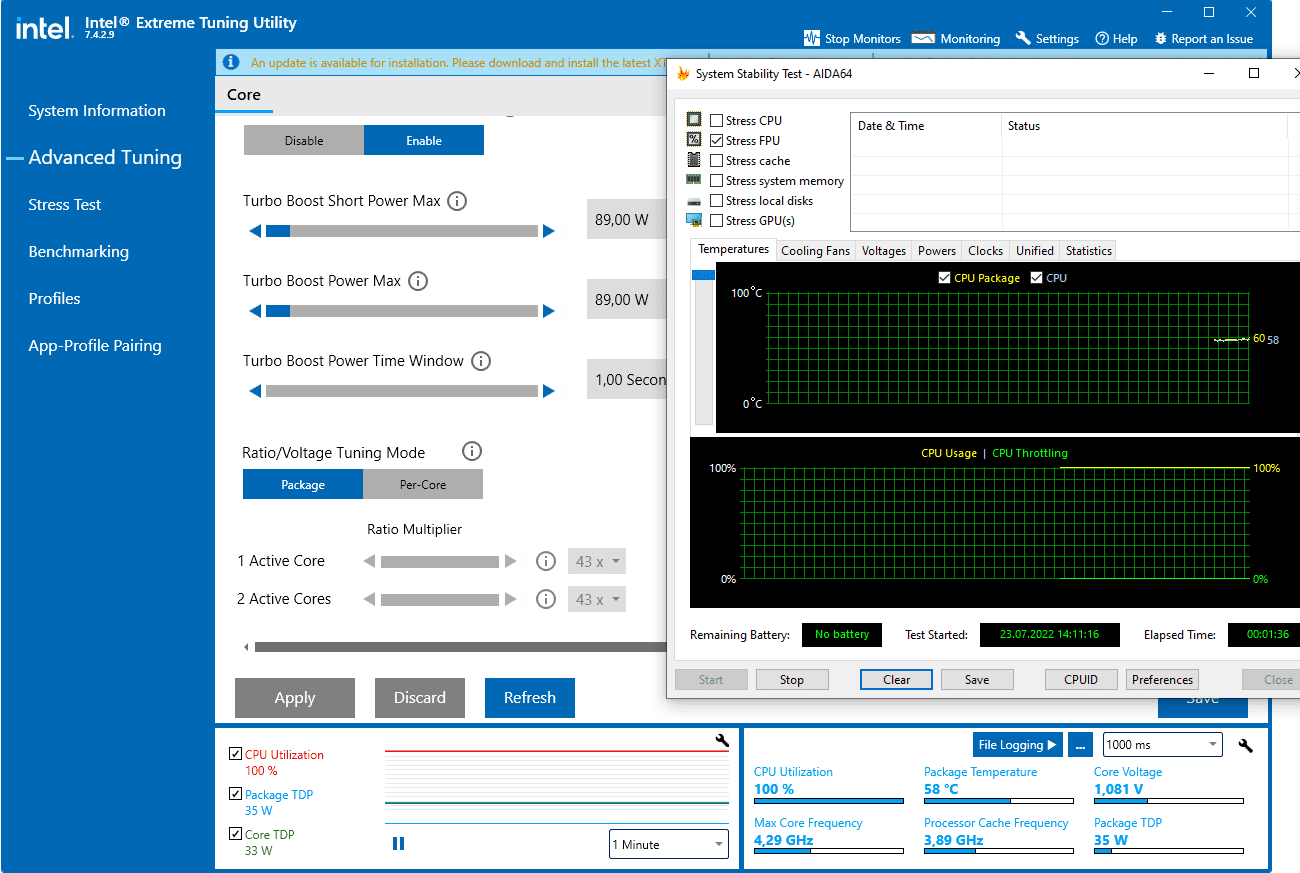The image size is (1300, 873).
Task: Click the AIDA64 flame title icon
Action: (683, 73)
